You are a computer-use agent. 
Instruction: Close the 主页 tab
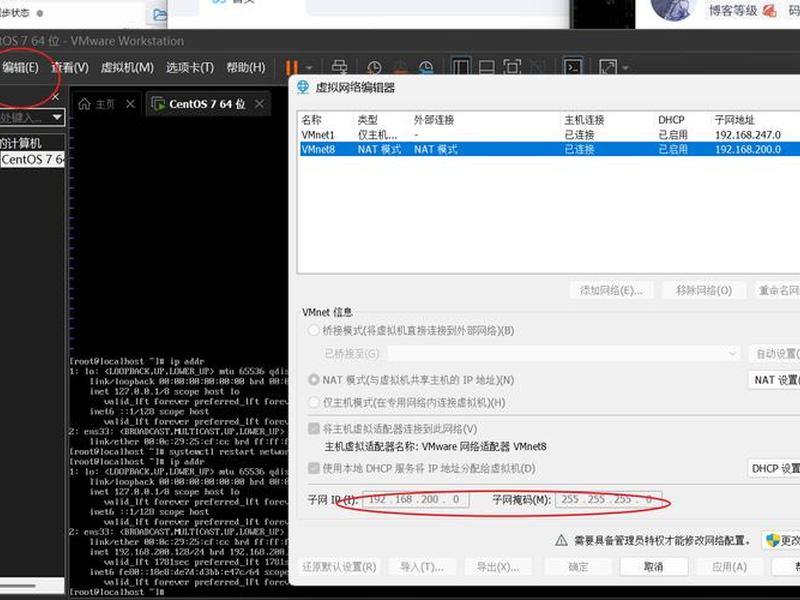pos(131,104)
